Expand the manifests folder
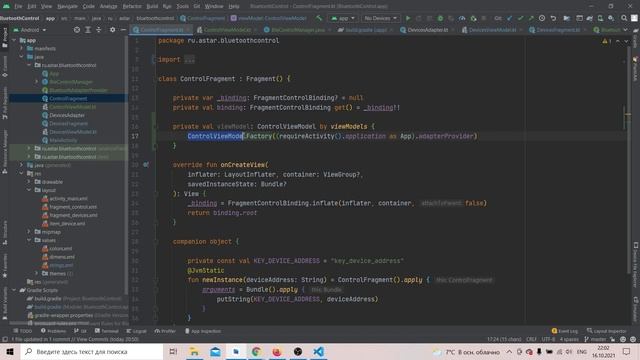640x360 pixels. click(x=22, y=49)
